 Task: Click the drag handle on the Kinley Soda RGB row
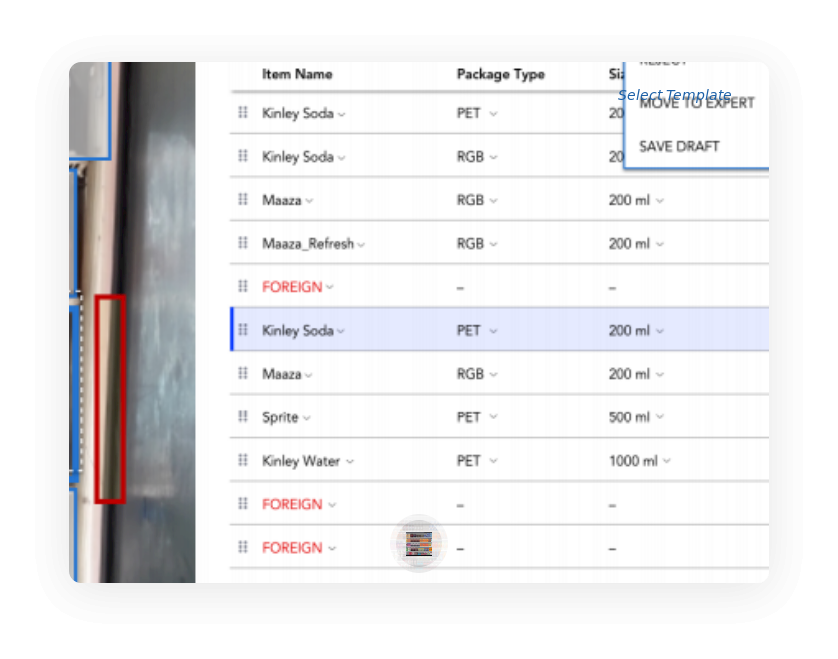point(243,156)
